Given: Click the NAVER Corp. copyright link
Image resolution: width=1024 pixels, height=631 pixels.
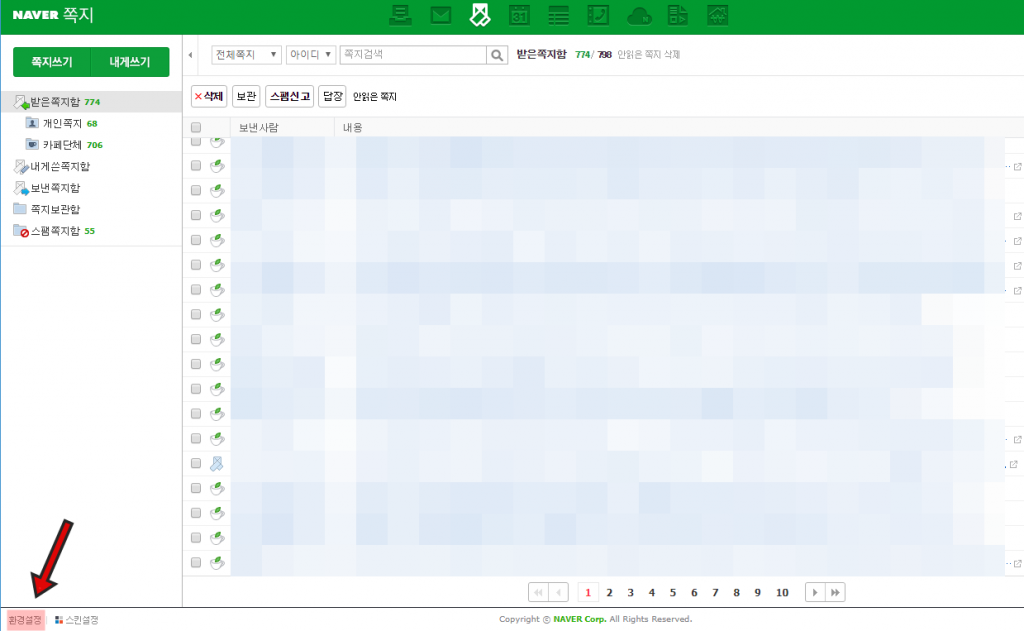Looking at the screenshot, I should click(580, 619).
